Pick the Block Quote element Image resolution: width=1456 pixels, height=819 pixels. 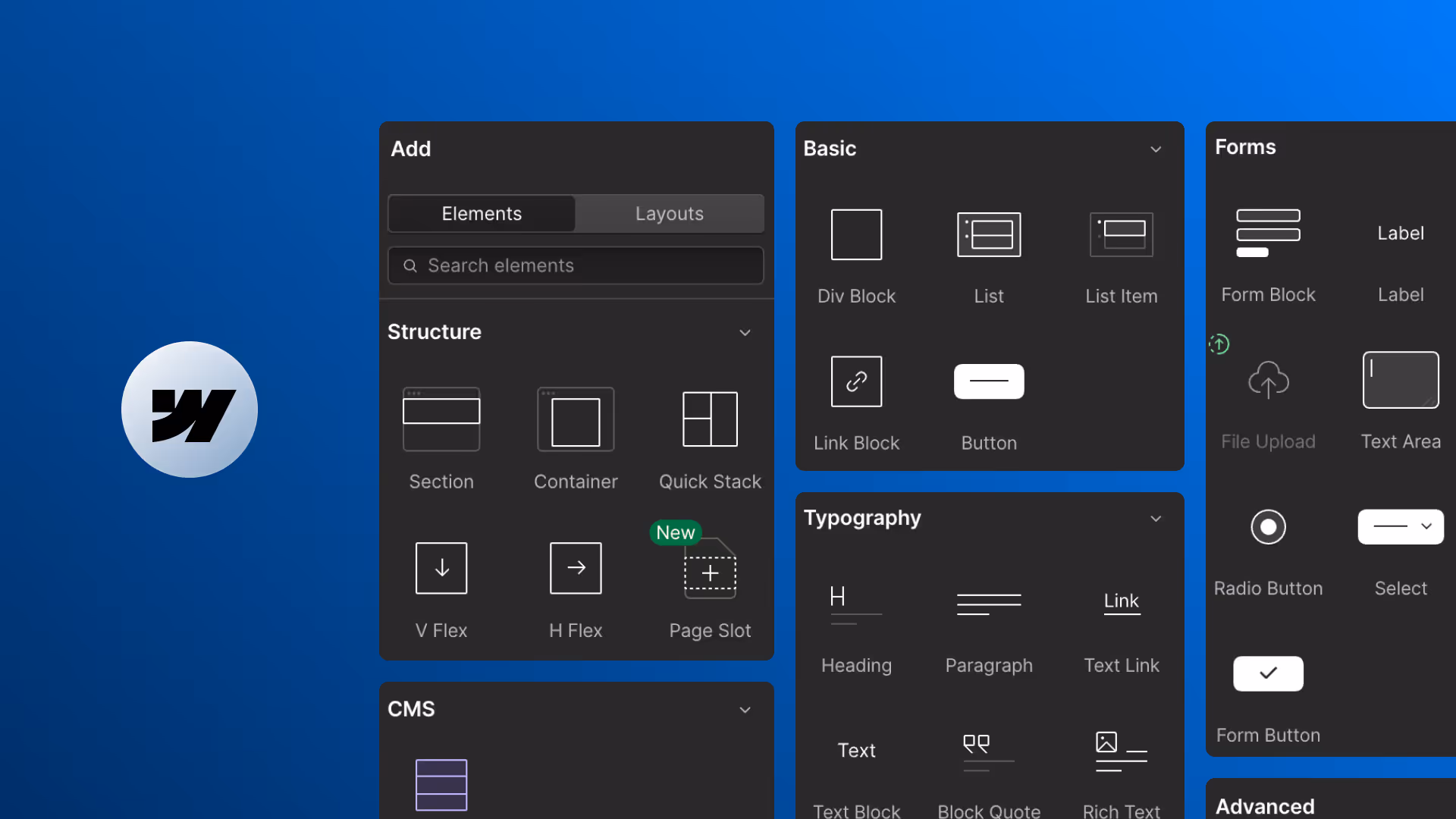pos(988,753)
